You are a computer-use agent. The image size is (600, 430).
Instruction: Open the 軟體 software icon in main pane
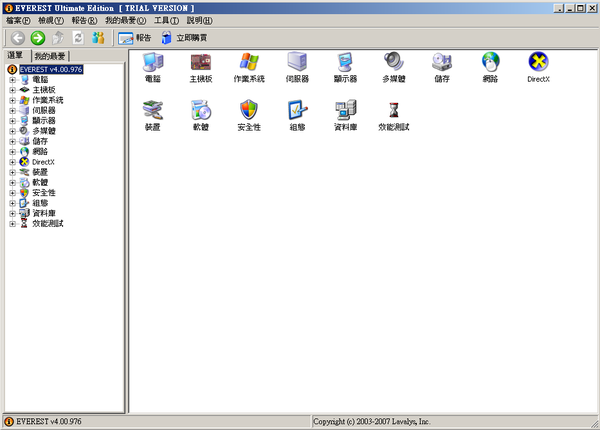[x=201, y=116]
